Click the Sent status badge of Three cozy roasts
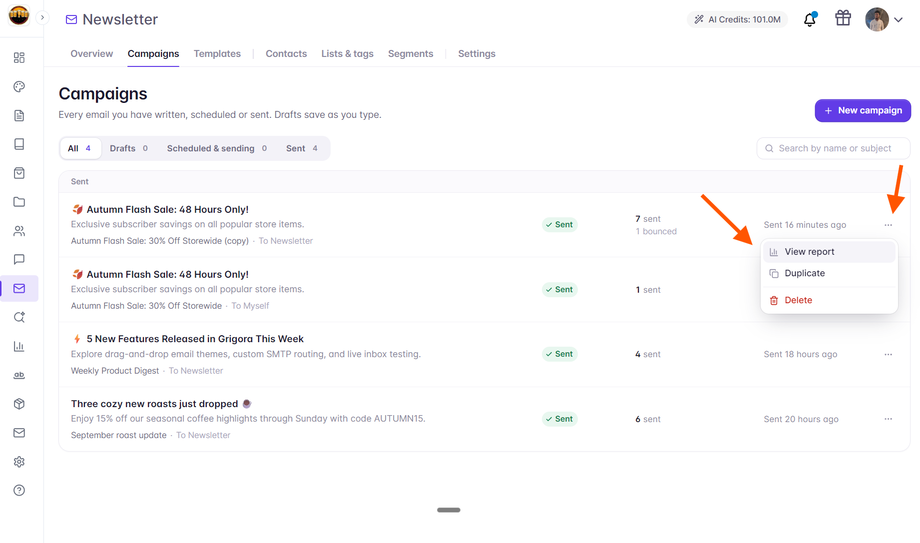 (560, 419)
